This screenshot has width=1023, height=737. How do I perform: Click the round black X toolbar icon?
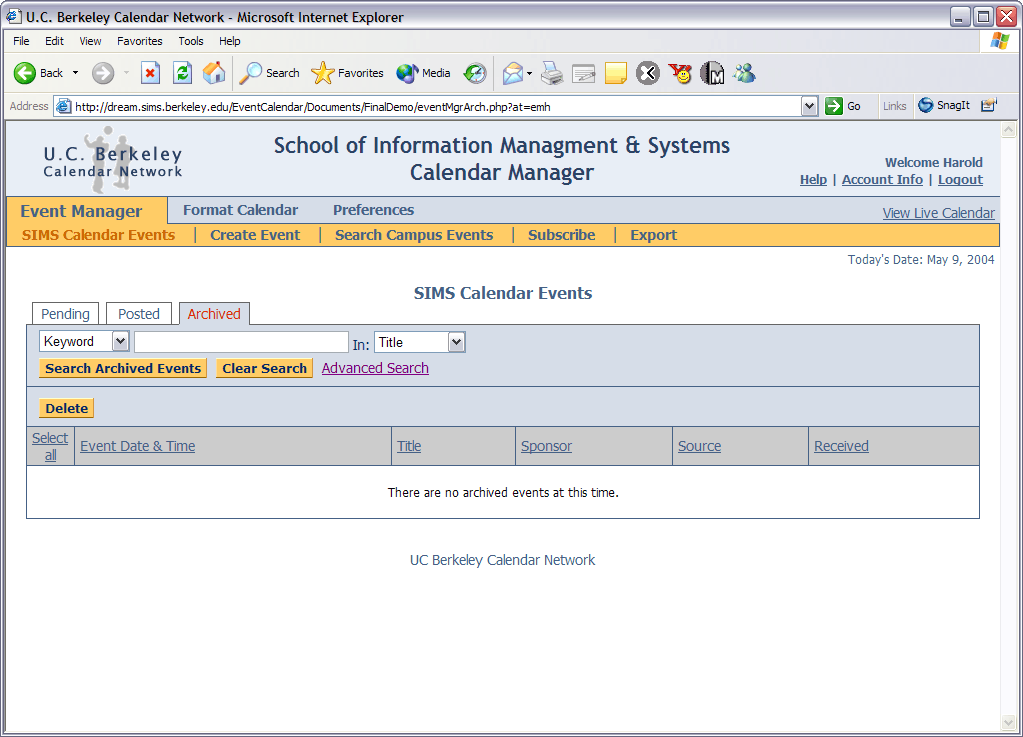coord(648,73)
